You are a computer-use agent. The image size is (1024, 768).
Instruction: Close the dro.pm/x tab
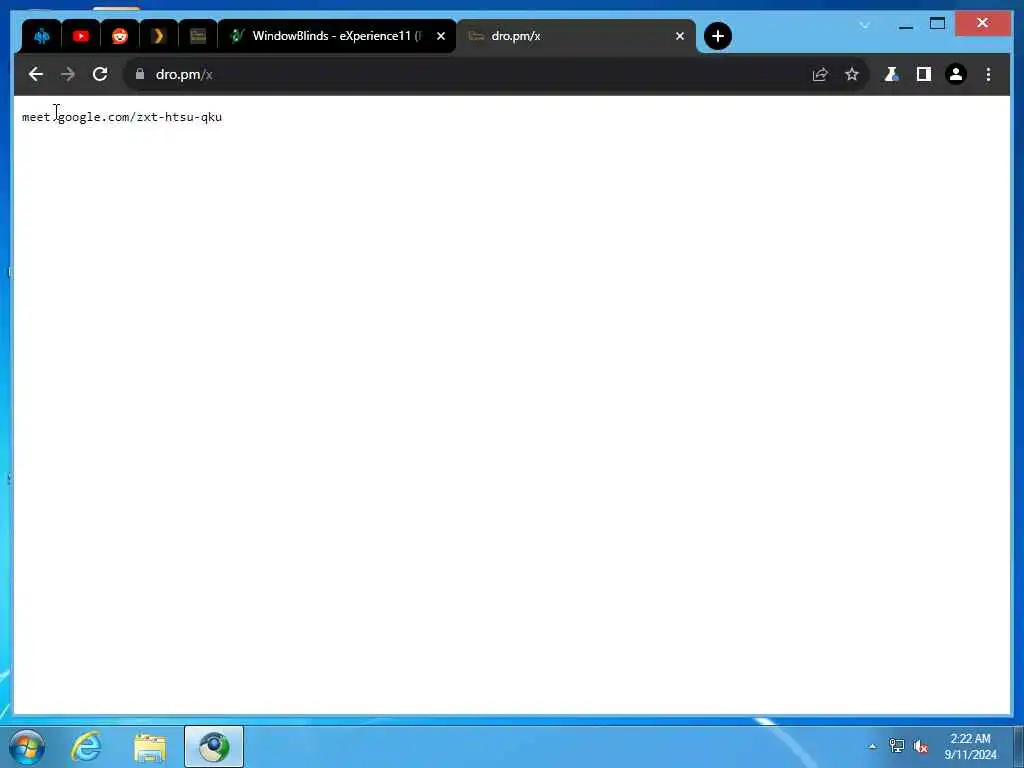click(x=680, y=36)
